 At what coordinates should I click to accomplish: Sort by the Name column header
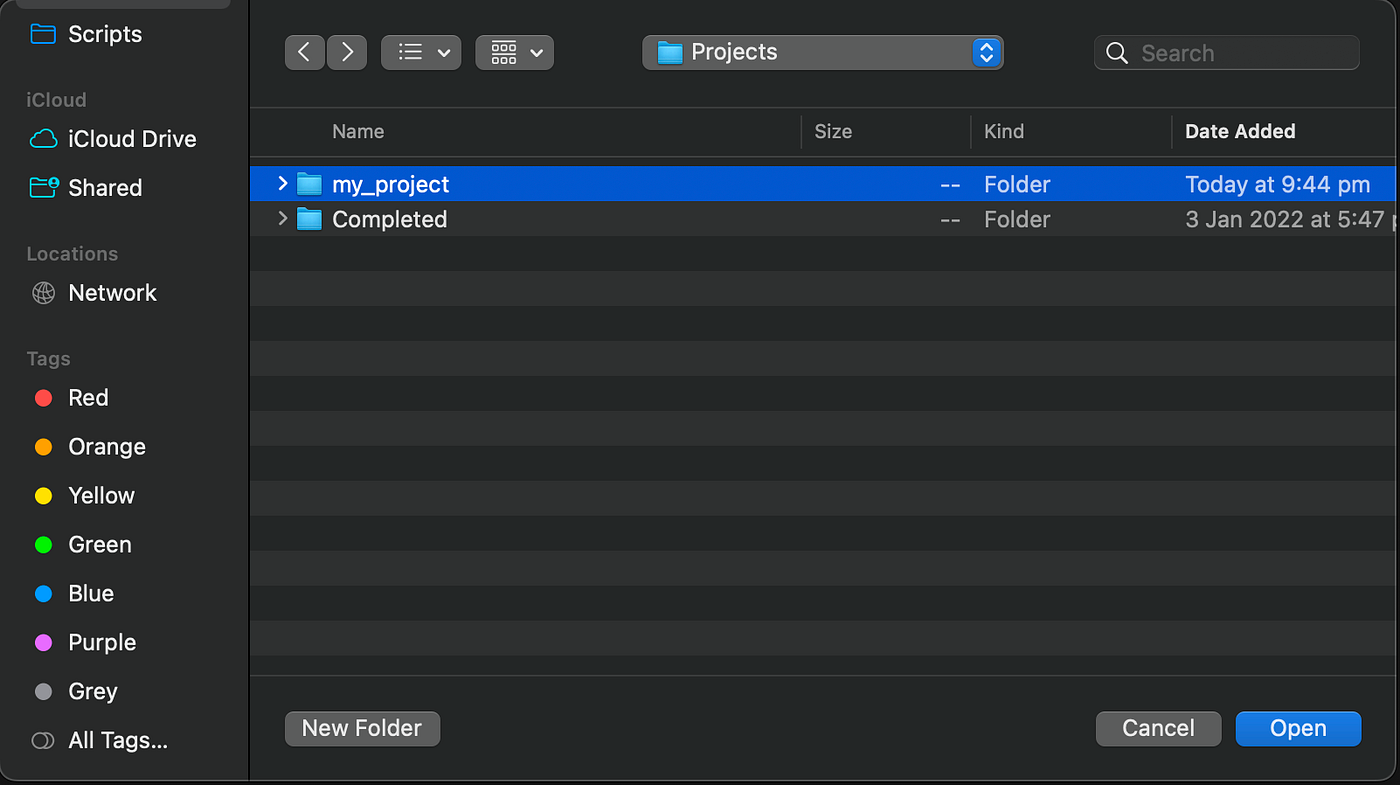[x=358, y=132]
